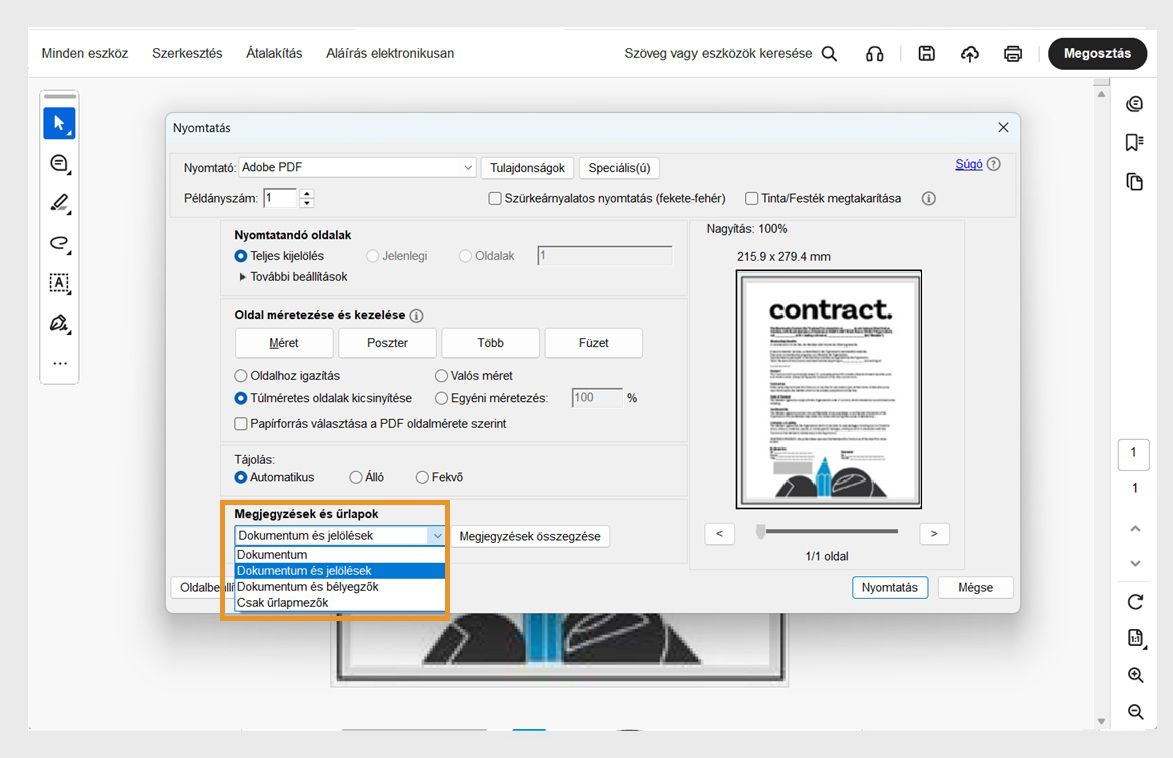Click the question mark help icon
This screenshot has height=758, width=1173.
pos(993,164)
